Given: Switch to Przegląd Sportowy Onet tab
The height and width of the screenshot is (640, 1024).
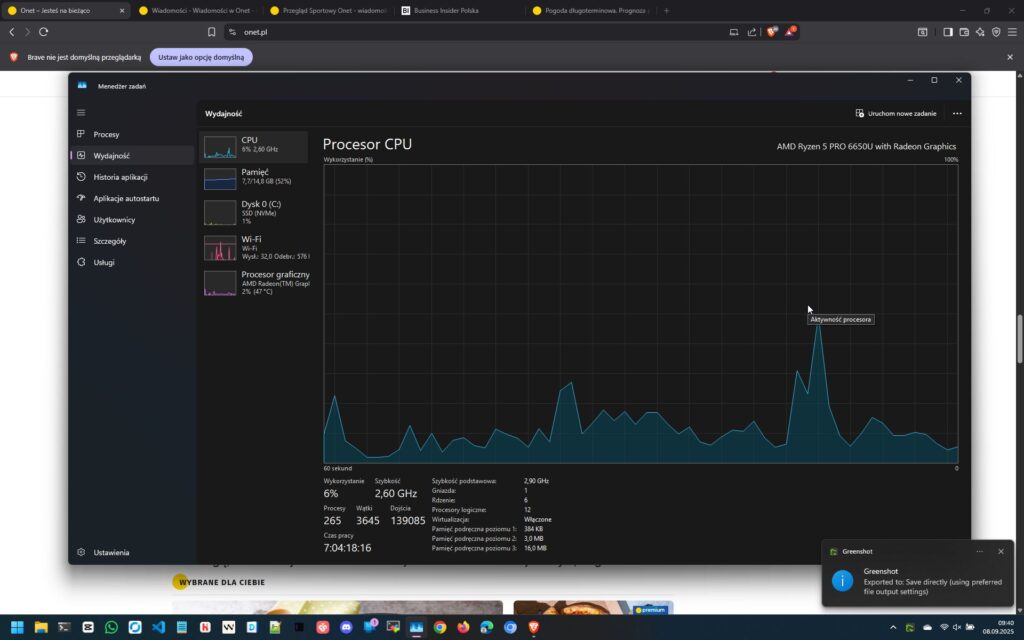Looking at the screenshot, I should point(325,11).
